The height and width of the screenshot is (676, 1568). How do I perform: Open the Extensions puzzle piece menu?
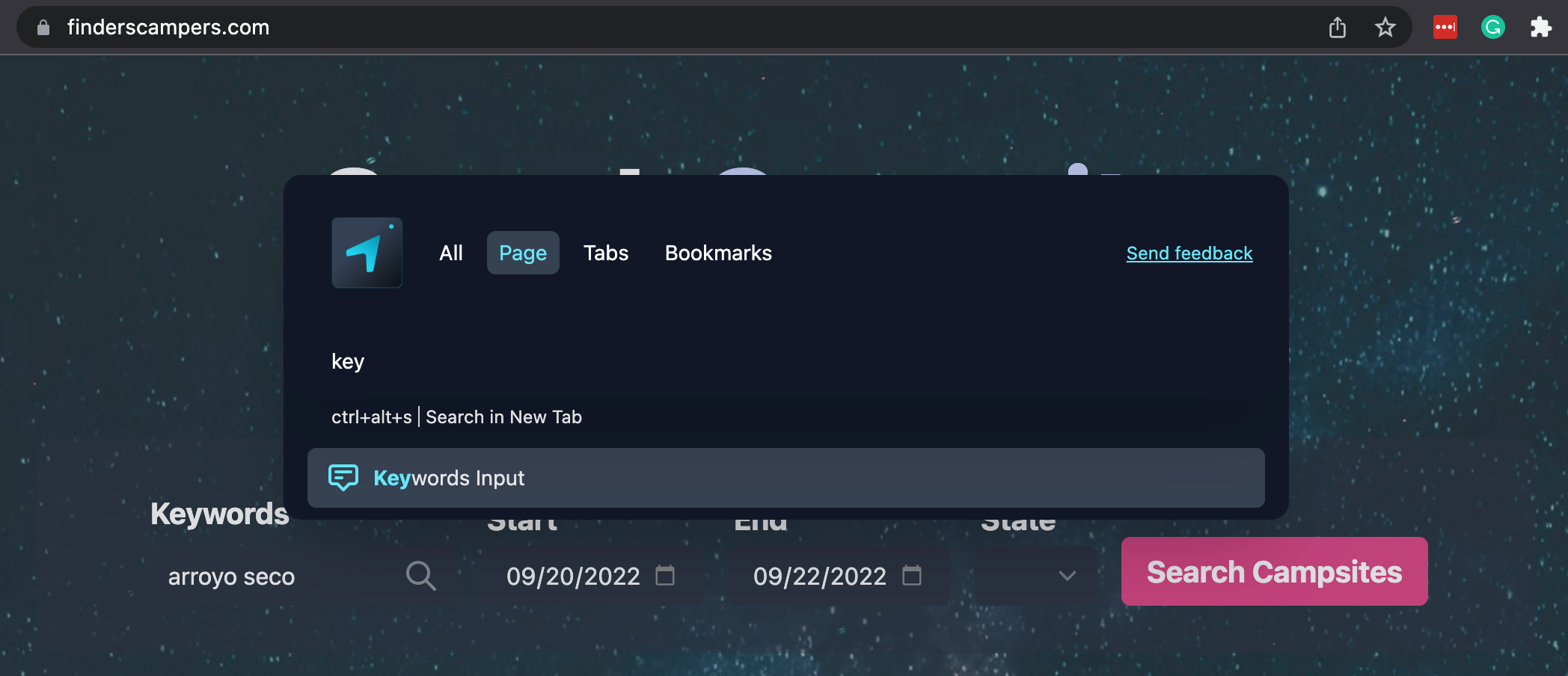[1540, 28]
